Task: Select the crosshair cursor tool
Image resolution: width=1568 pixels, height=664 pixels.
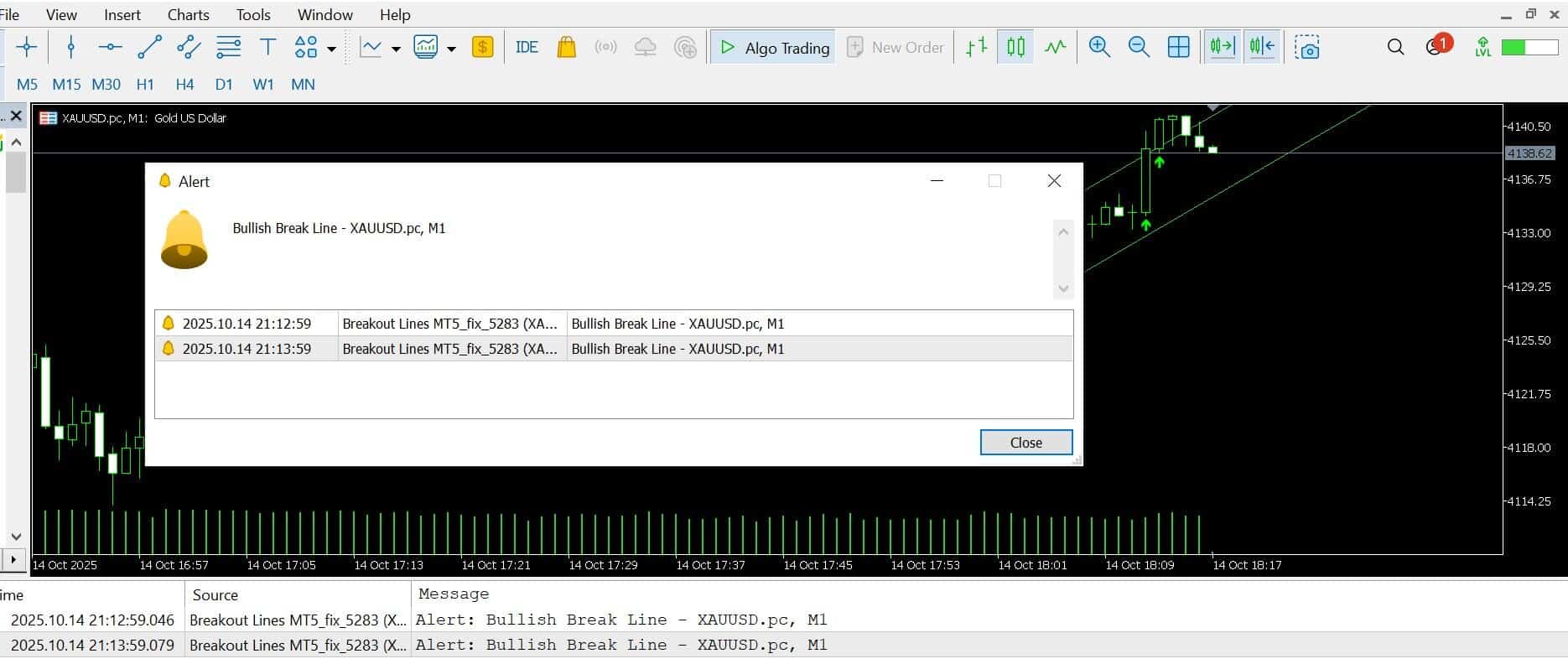Action: [27, 47]
